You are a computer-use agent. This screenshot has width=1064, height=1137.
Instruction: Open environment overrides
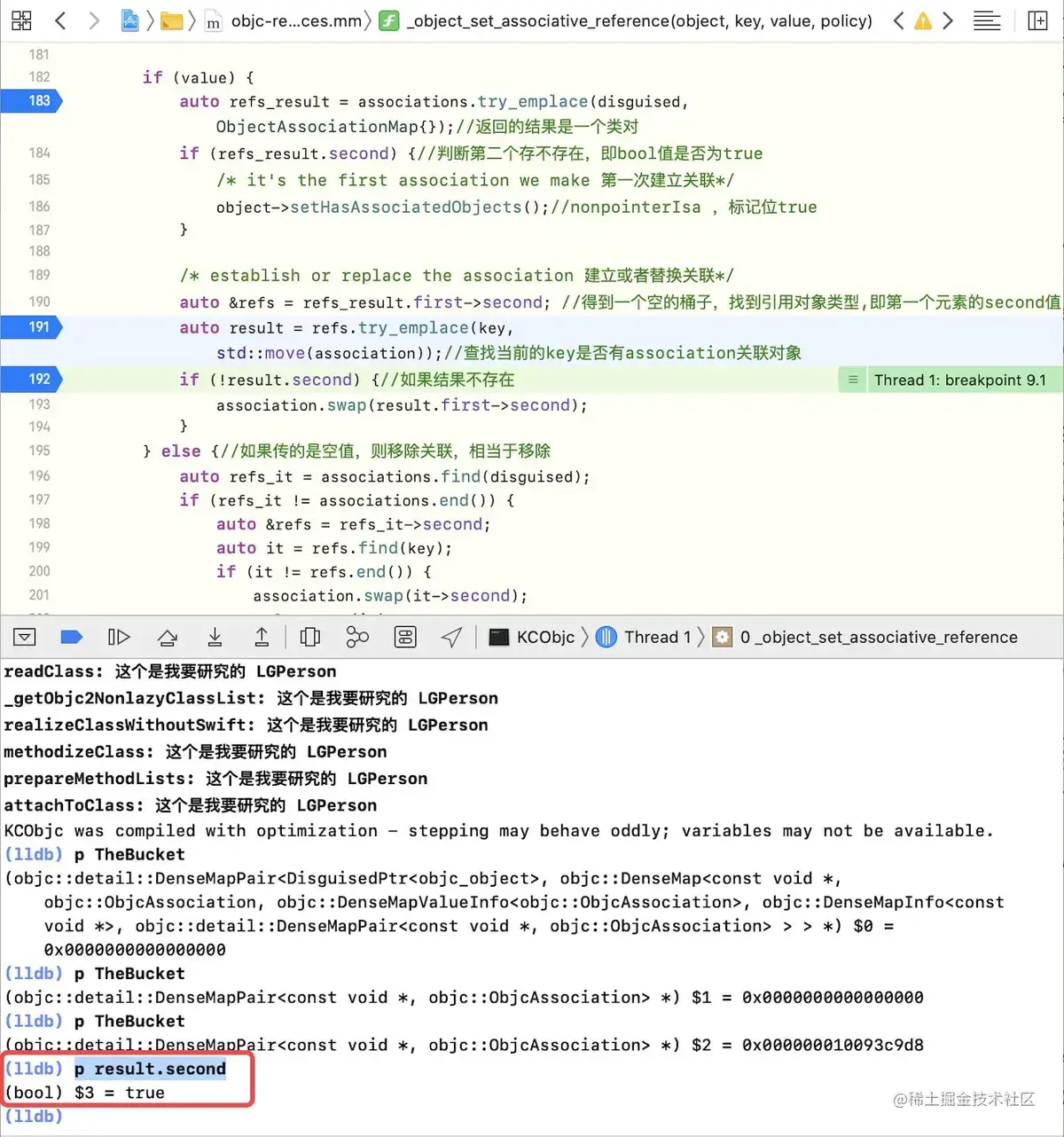[405, 637]
